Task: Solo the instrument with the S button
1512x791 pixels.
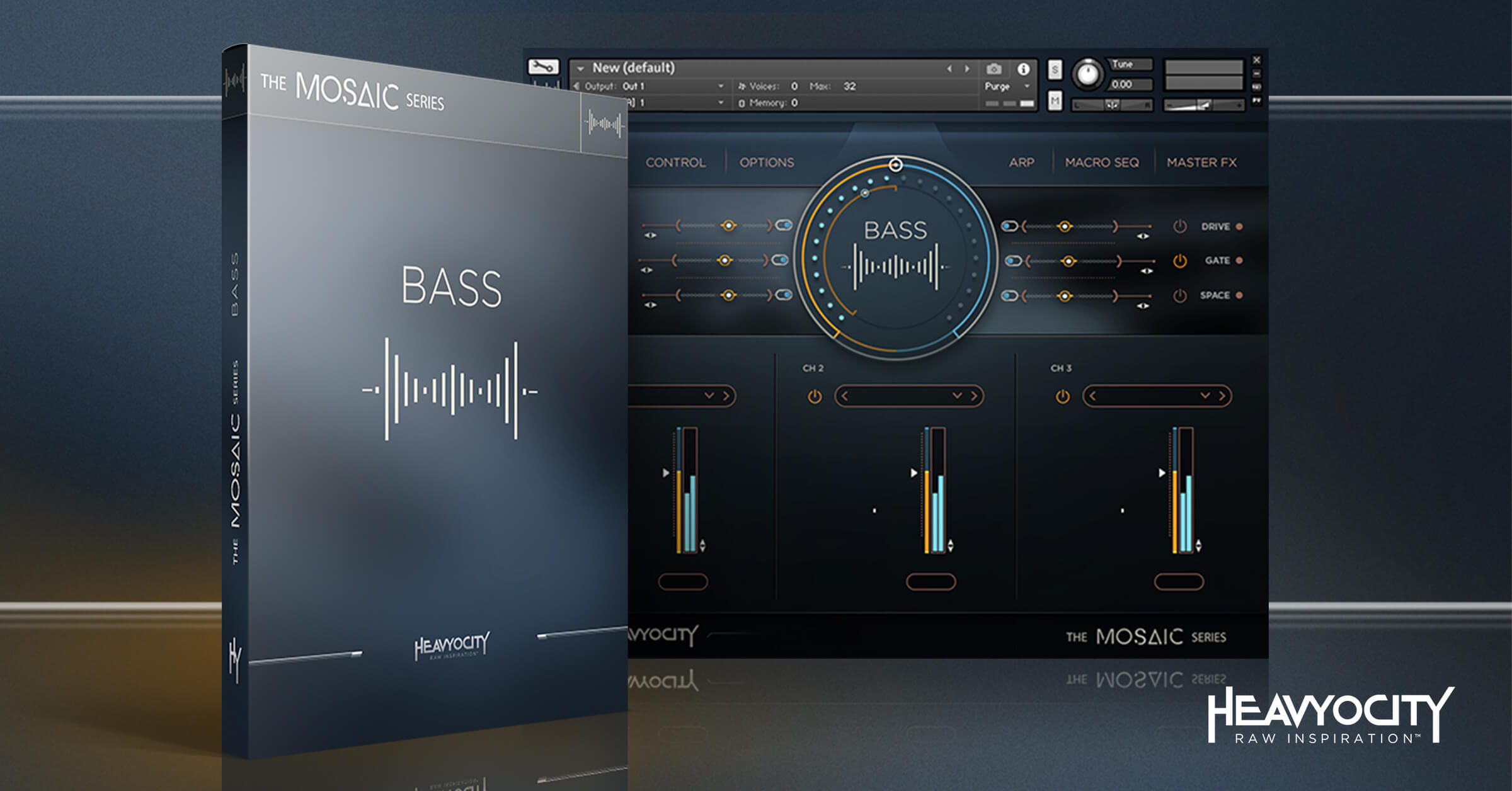Action: coord(1055,69)
